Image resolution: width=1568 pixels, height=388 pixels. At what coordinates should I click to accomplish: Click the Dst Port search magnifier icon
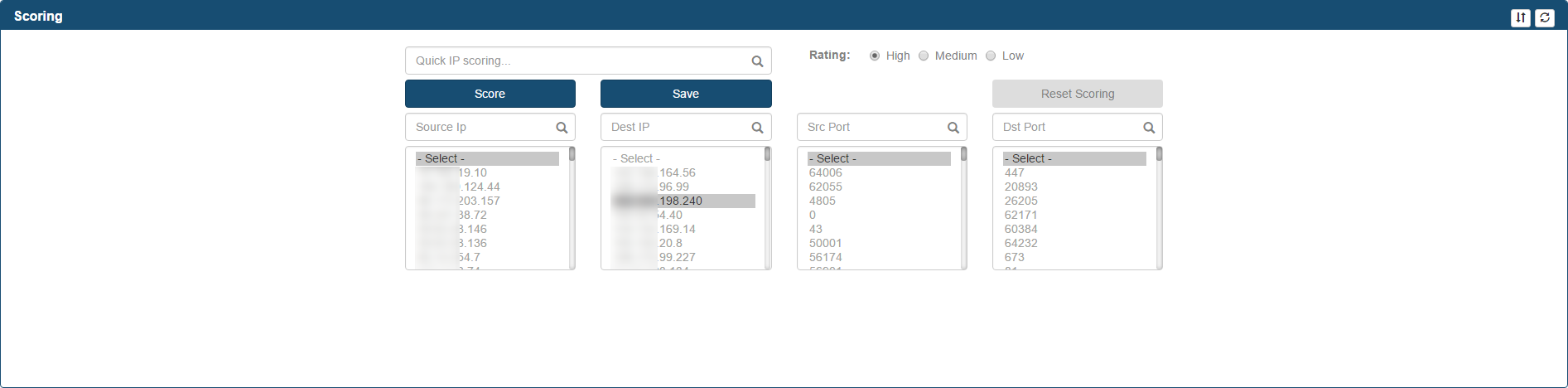[1149, 128]
